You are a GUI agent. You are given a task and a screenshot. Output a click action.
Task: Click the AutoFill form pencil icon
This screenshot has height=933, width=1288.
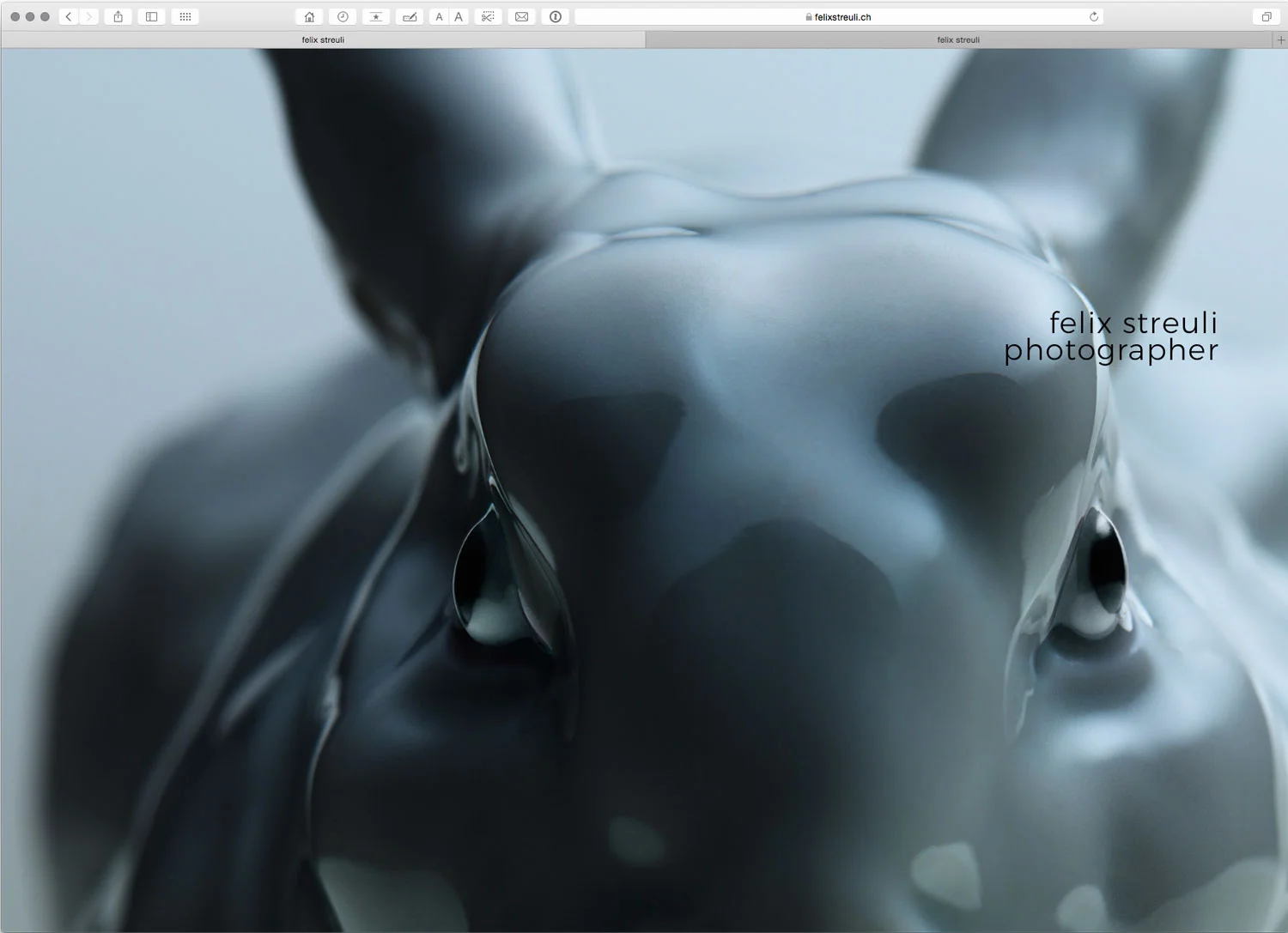[410, 16]
